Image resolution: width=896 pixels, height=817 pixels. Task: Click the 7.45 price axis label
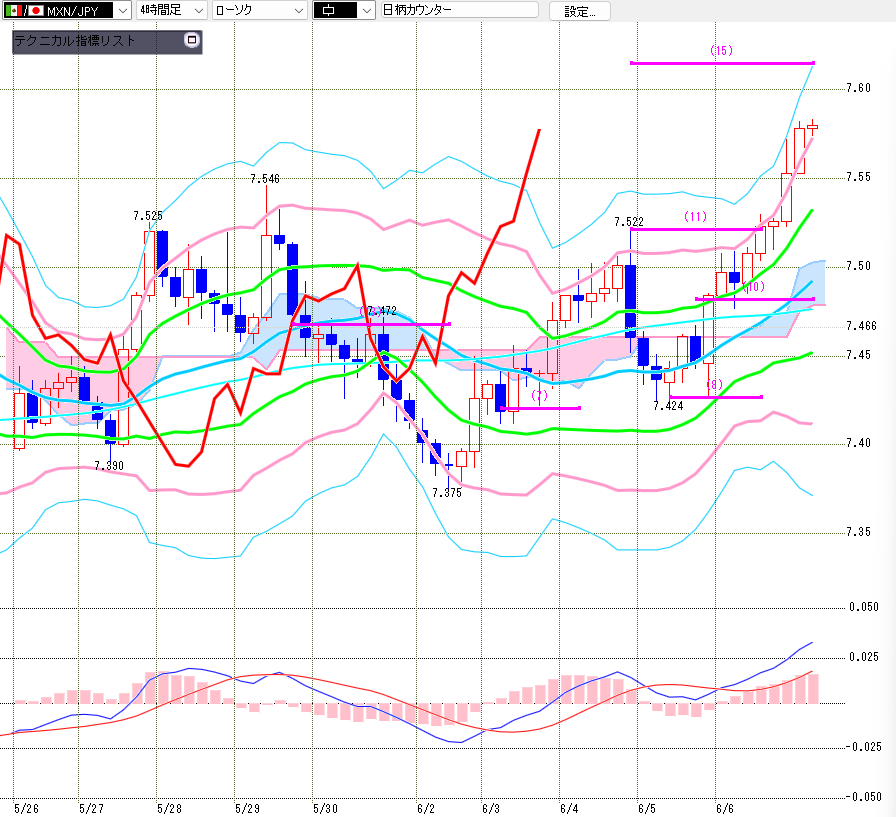click(x=858, y=355)
